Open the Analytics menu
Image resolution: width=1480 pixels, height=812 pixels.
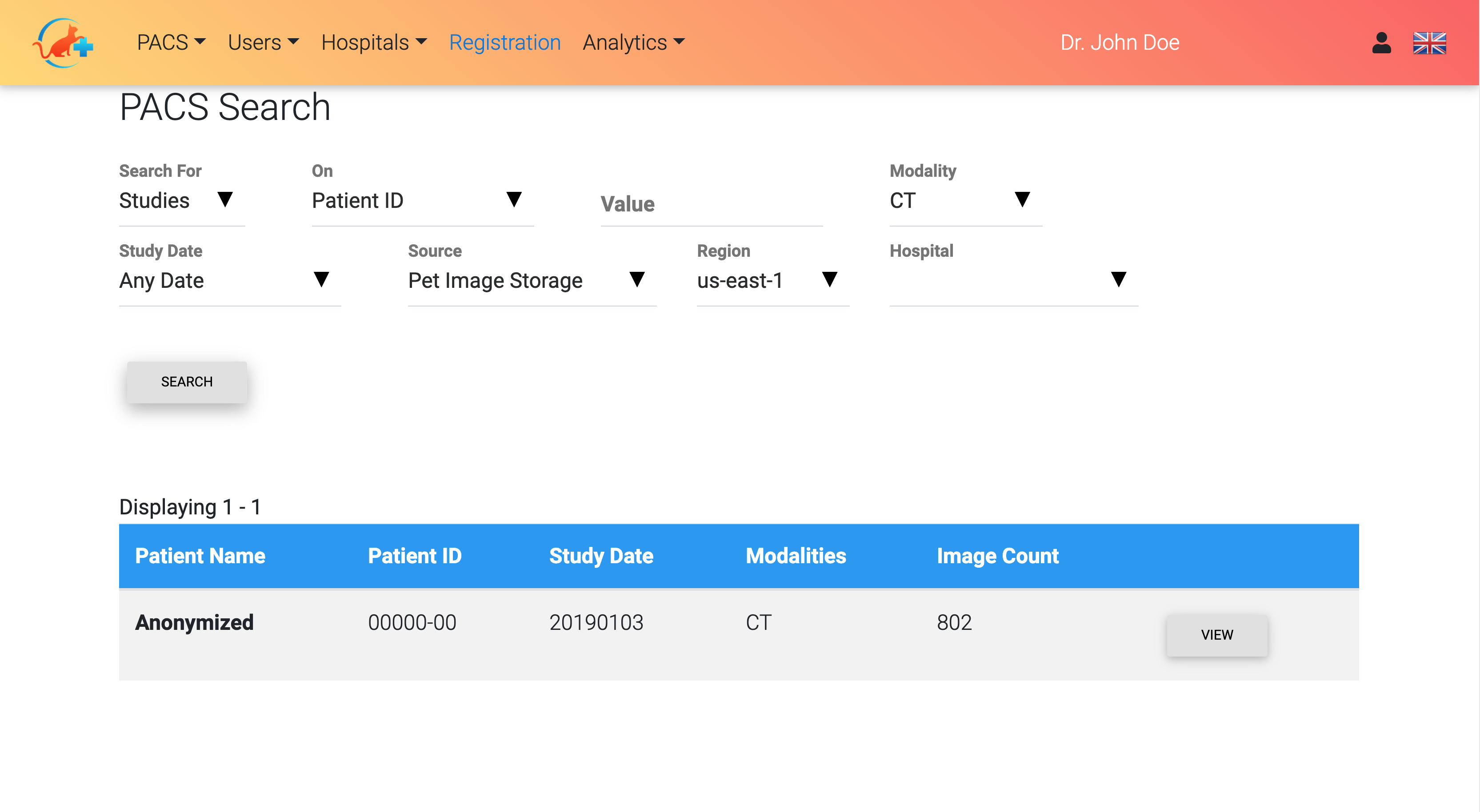(634, 43)
